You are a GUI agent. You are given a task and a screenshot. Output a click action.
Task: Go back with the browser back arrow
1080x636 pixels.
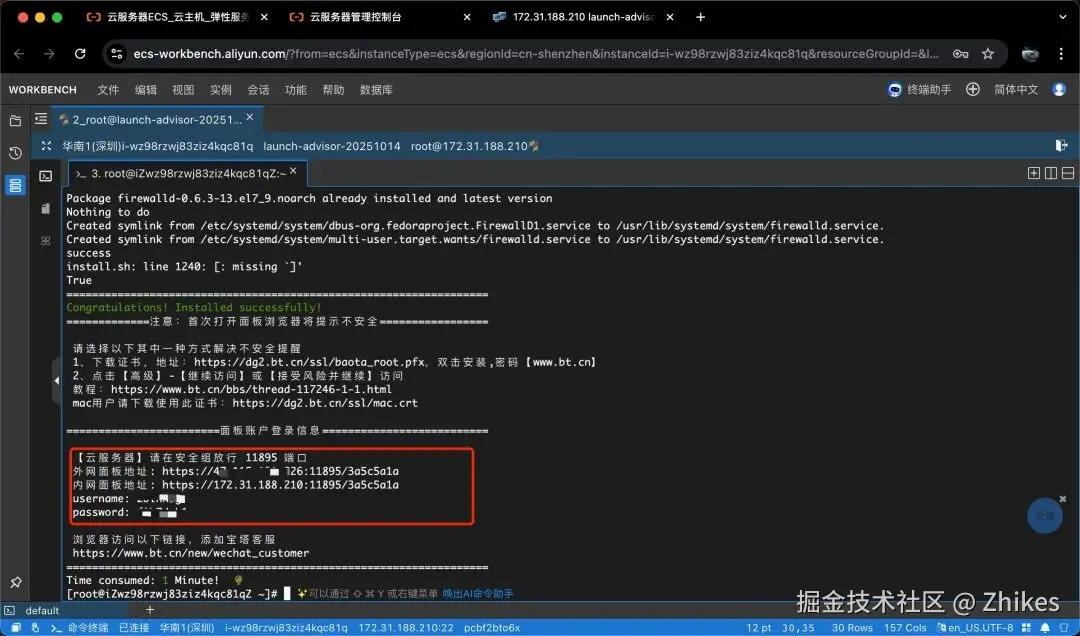[x=19, y=54]
